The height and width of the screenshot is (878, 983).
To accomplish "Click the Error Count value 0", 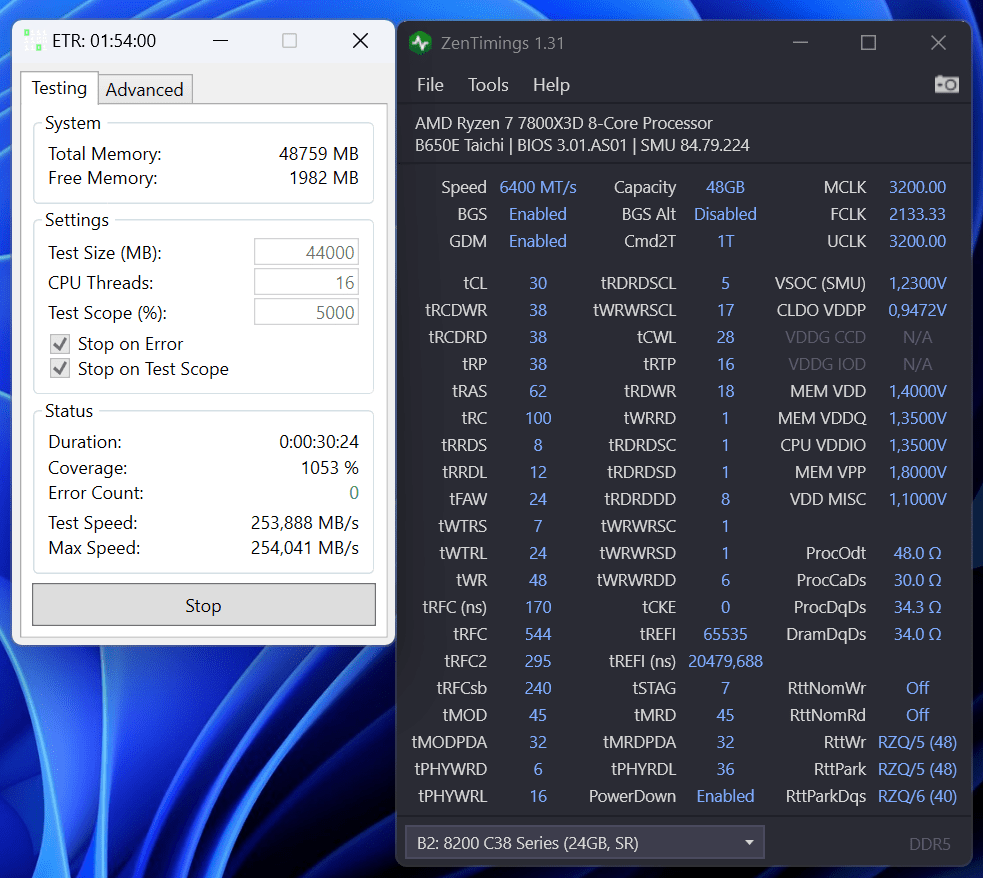I will click(x=354, y=493).
